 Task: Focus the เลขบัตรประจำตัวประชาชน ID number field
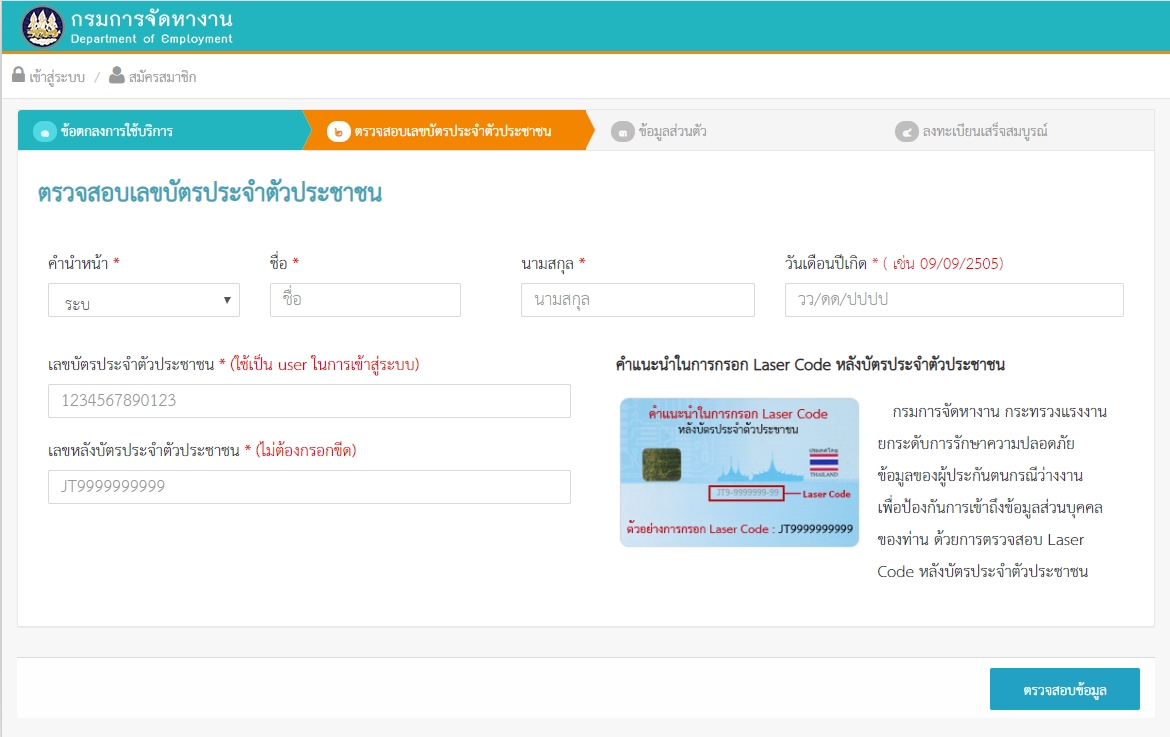[x=309, y=401]
